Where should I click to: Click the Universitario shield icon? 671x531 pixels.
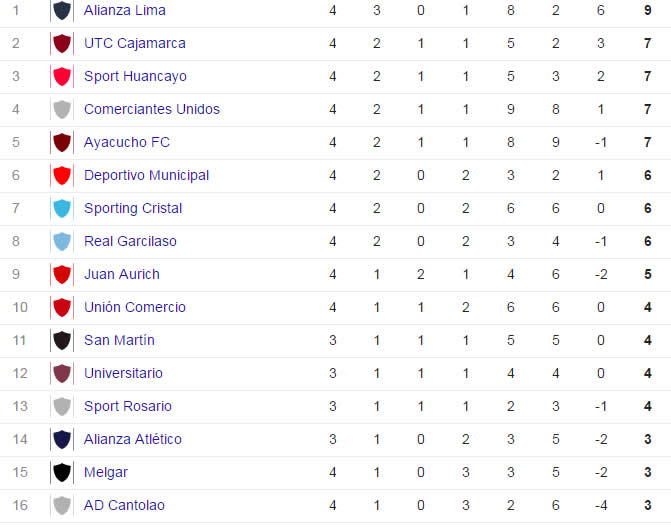(62, 373)
